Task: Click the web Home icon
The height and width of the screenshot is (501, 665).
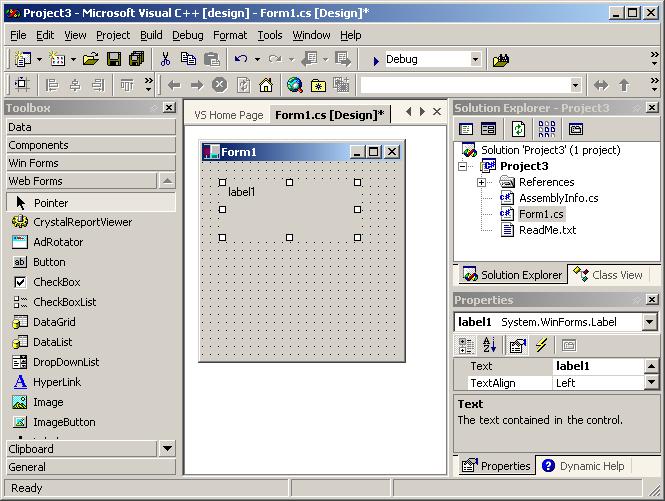Action: coord(266,85)
